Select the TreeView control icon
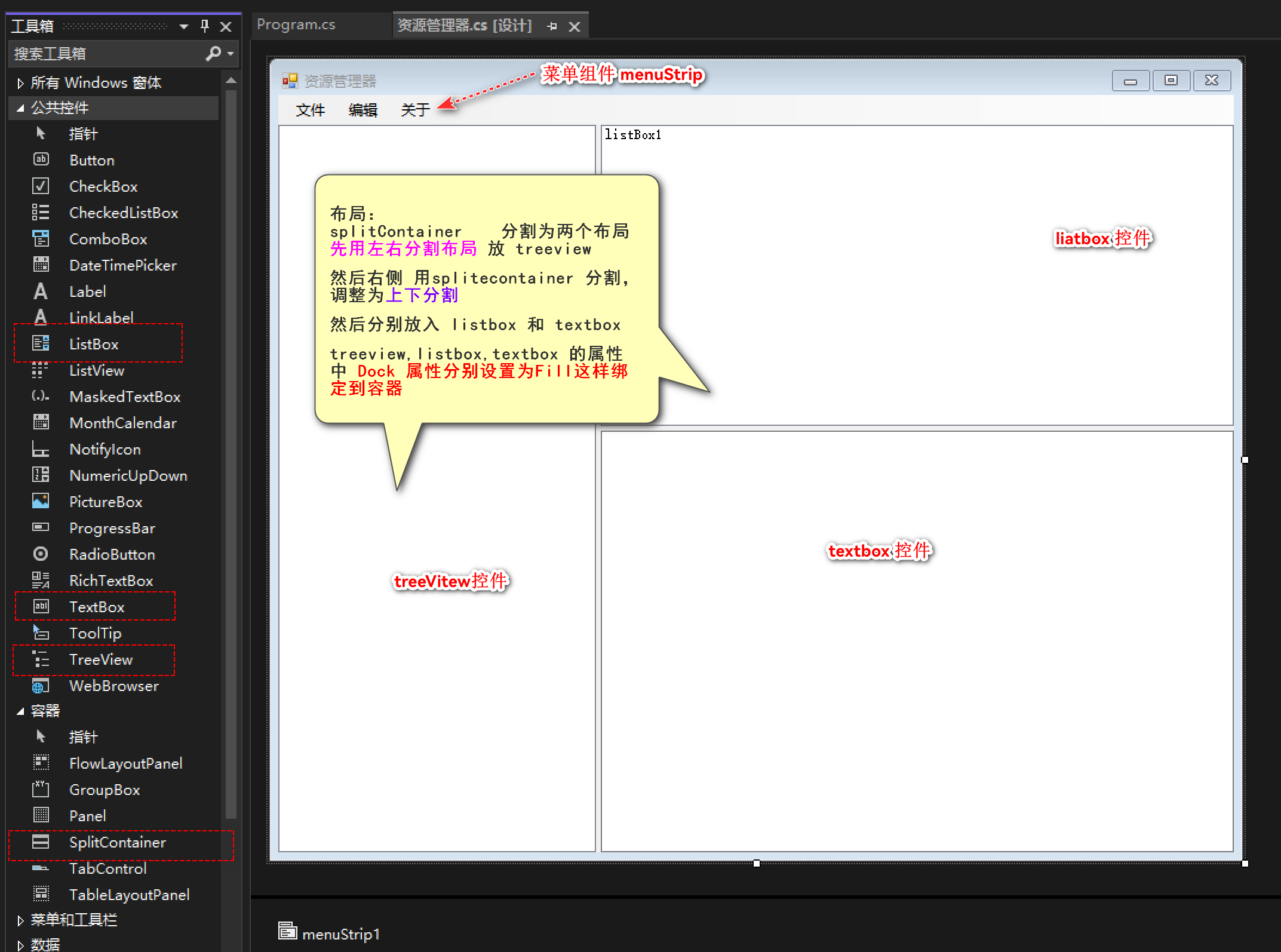Image resolution: width=1281 pixels, height=952 pixels. 41,659
